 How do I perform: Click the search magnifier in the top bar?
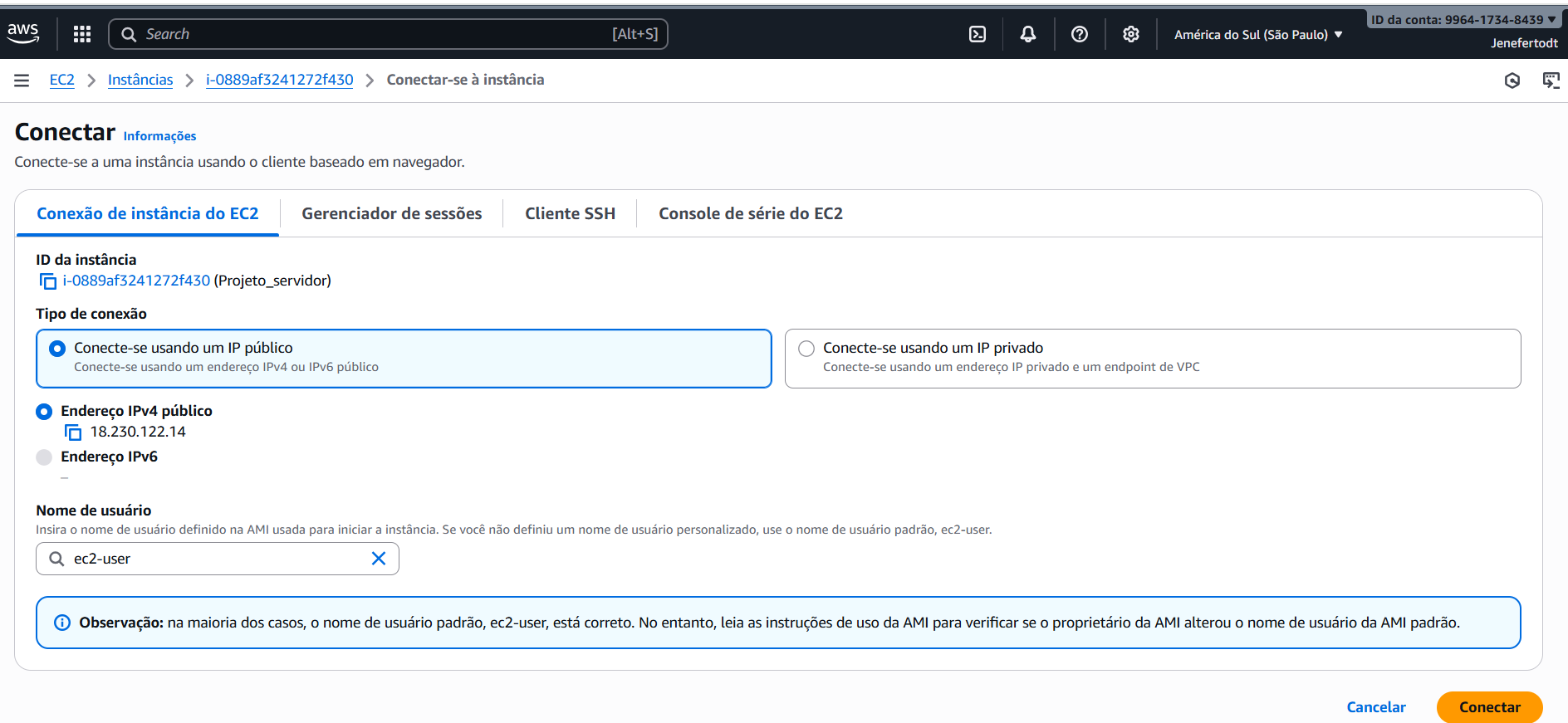click(129, 34)
